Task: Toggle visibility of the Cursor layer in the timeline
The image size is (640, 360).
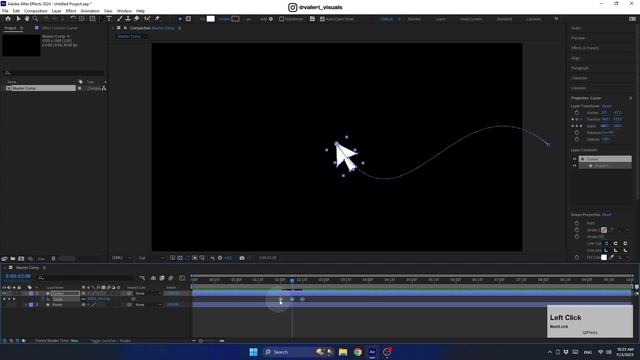Action: (x=4, y=293)
